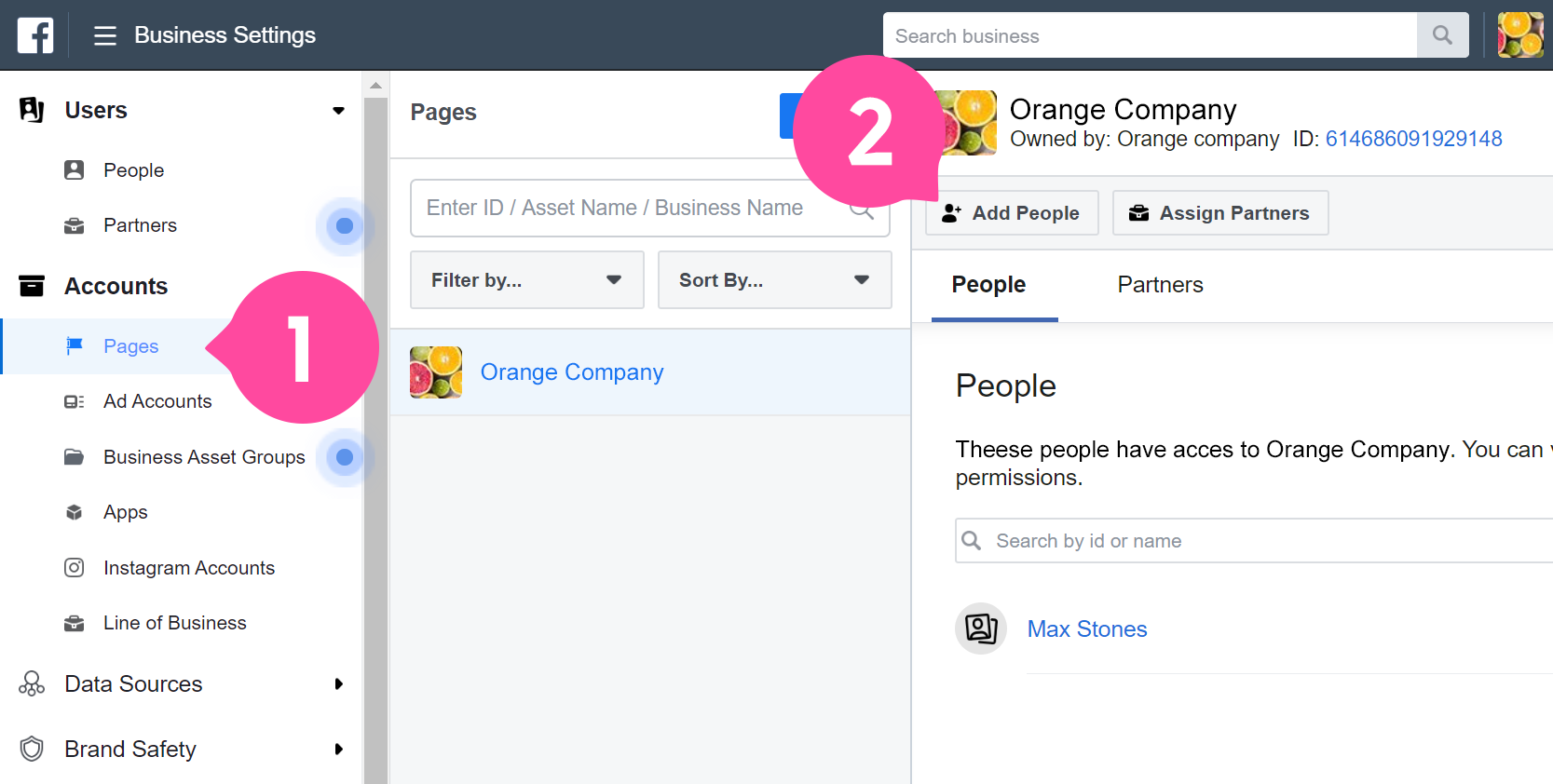
Task: Switch to the Partners tab
Action: pos(1160,285)
